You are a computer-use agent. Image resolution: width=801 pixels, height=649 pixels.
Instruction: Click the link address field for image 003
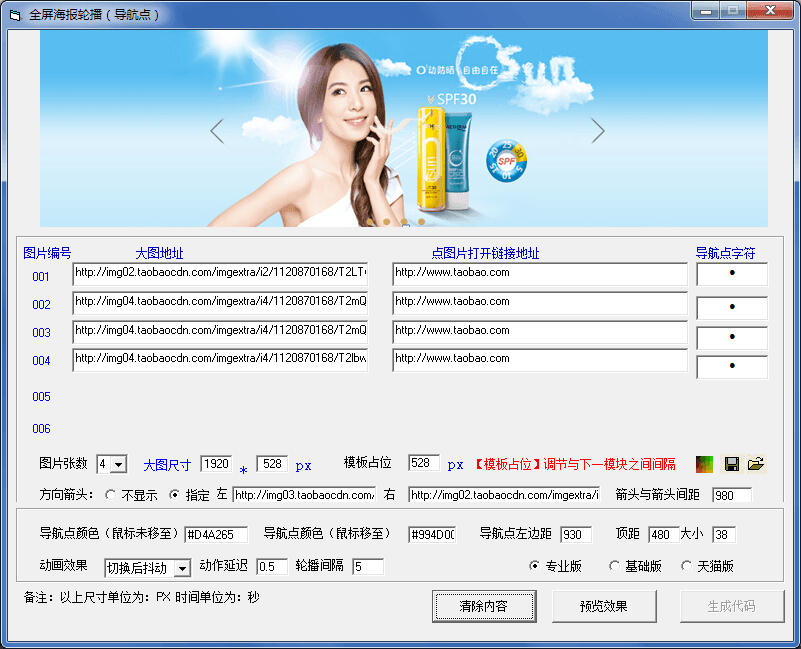pos(539,331)
